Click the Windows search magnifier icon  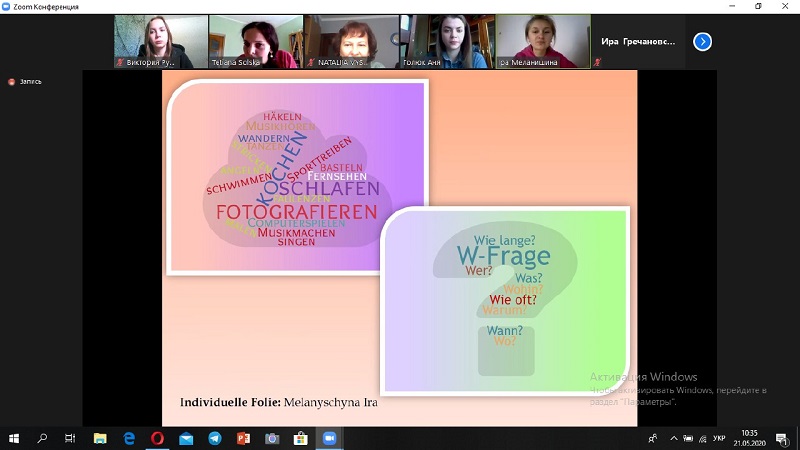click(x=42, y=438)
